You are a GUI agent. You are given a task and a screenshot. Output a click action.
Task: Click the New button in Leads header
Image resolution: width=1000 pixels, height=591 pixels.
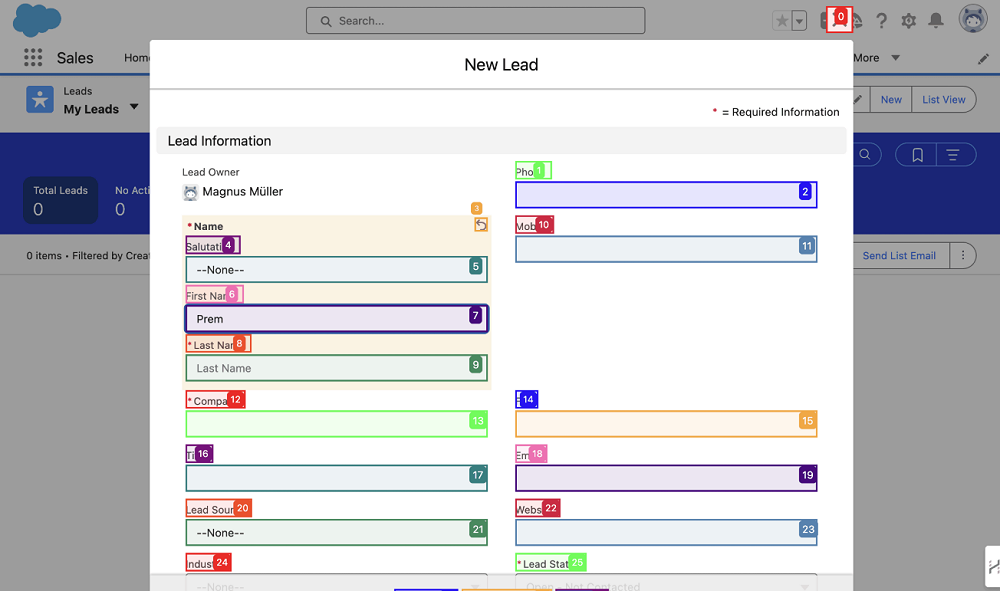click(x=891, y=99)
